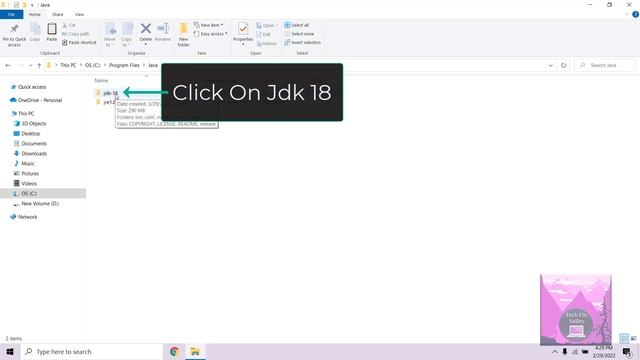Click Select none in ribbon
The width and height of the screenshot is (640, 360).
(x=299, y=34)
